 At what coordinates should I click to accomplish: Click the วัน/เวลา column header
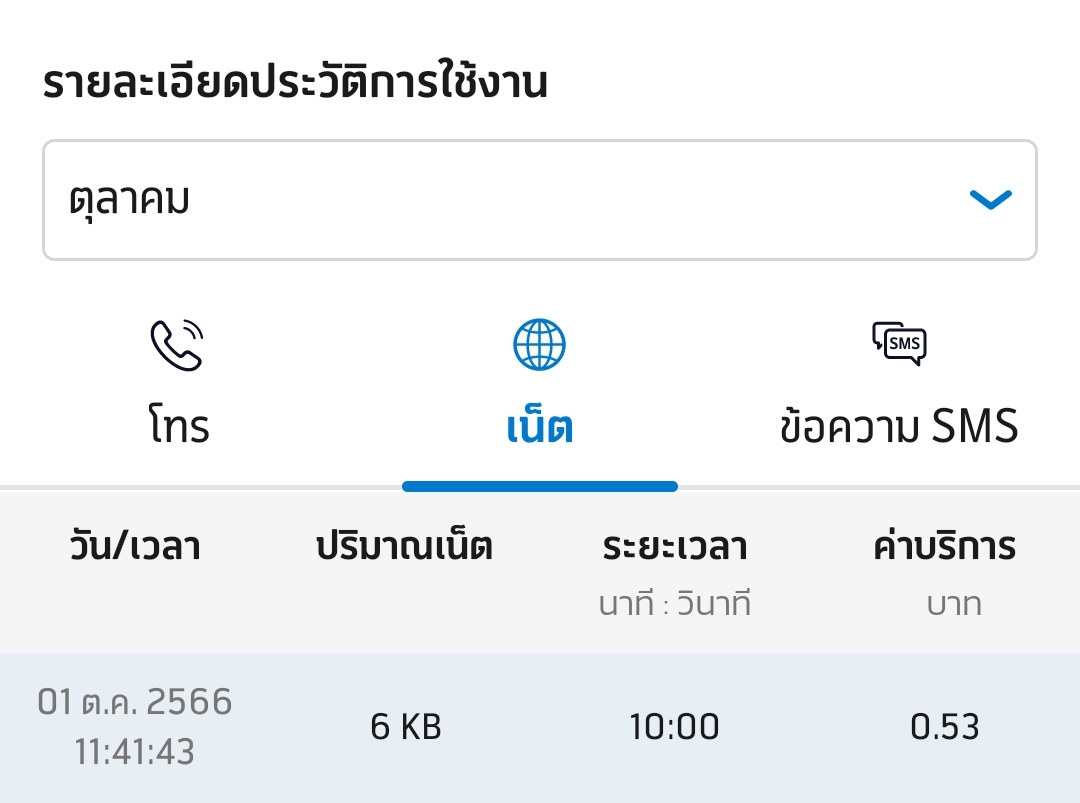(135, 547)
